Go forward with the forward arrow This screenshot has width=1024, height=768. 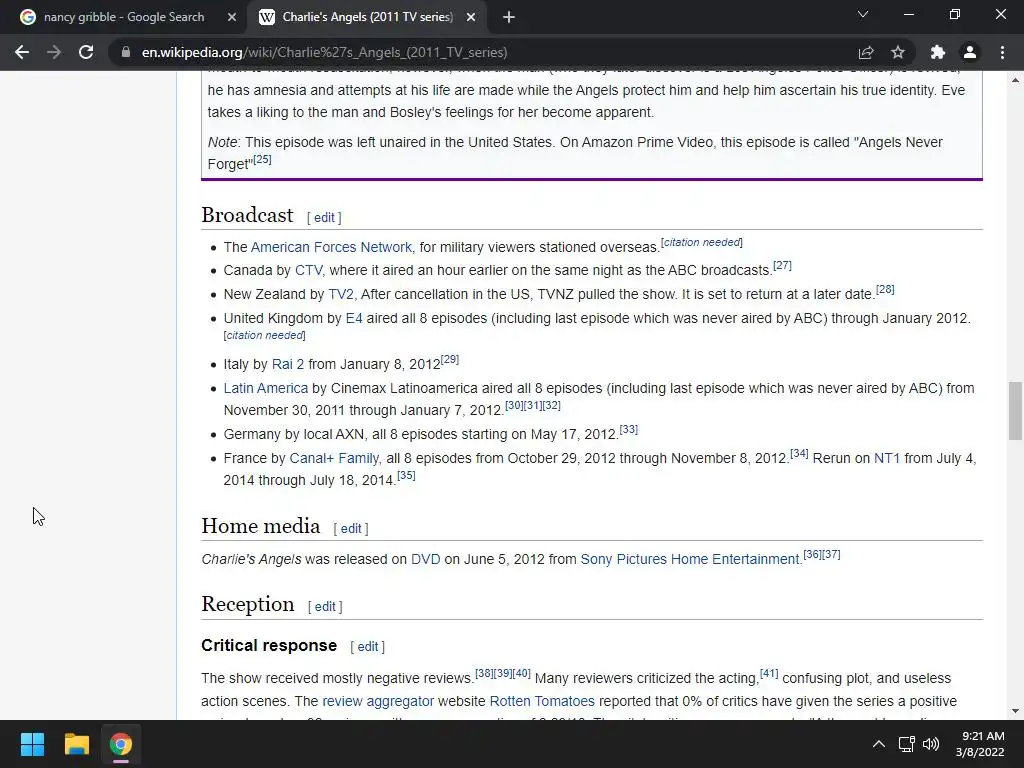[x=54, y=52]
